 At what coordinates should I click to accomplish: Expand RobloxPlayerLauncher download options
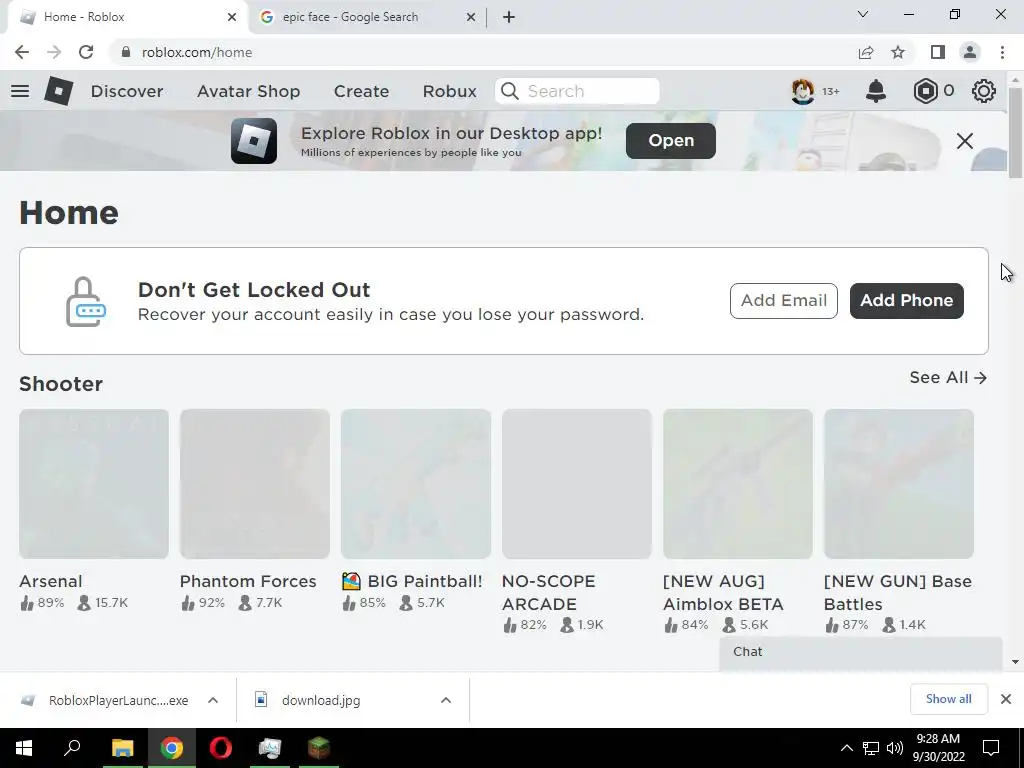(x=213, y=700)
